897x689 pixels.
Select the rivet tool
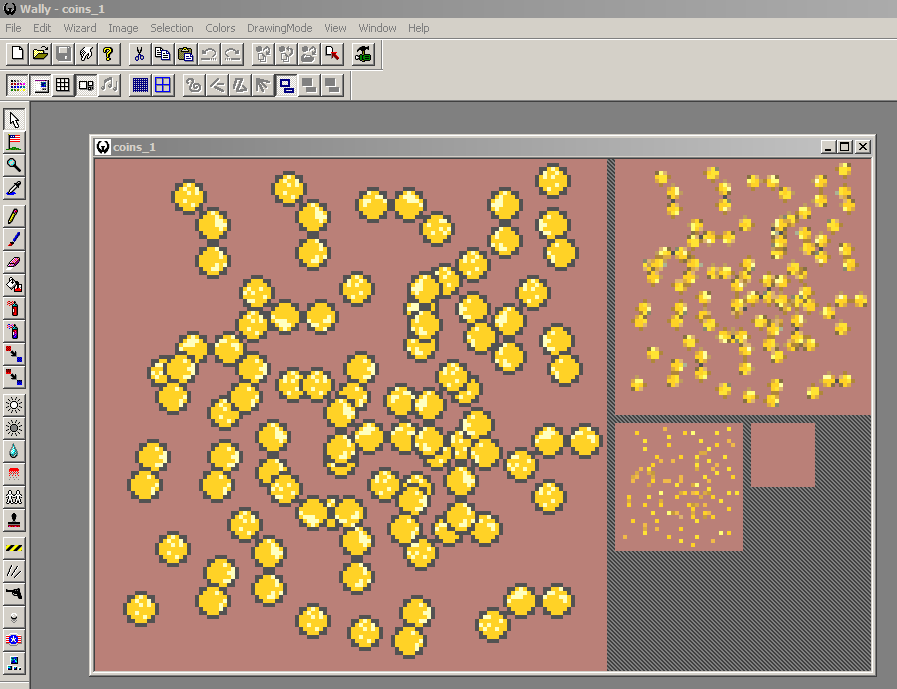14,617
